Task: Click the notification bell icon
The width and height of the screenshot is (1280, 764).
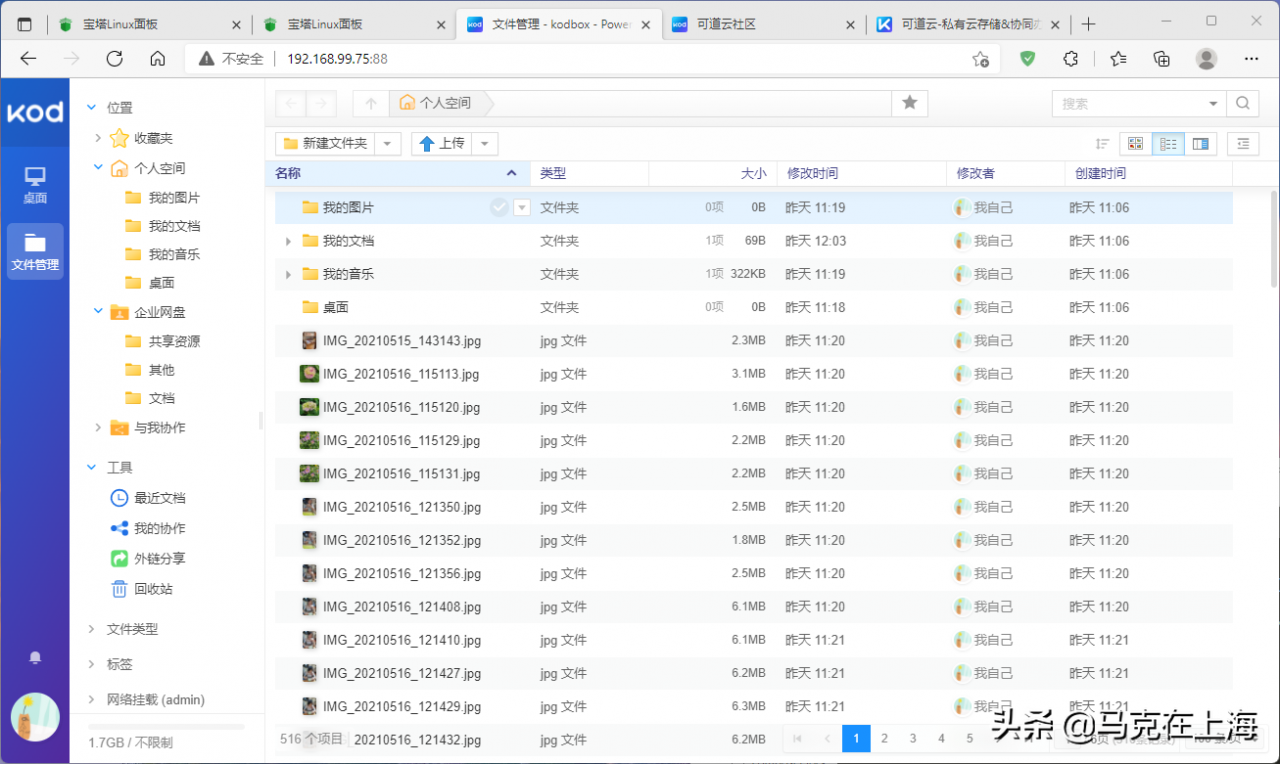Action: click(x=35, y=657)
